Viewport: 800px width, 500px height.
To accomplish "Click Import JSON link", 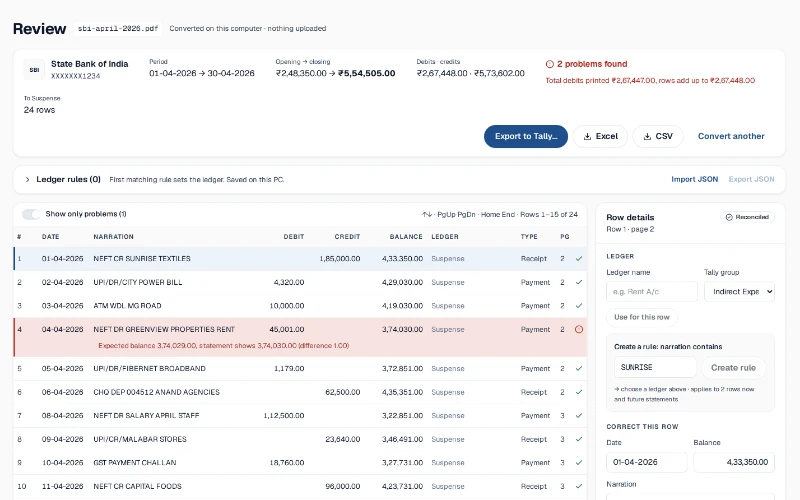I will coord(694,180).
